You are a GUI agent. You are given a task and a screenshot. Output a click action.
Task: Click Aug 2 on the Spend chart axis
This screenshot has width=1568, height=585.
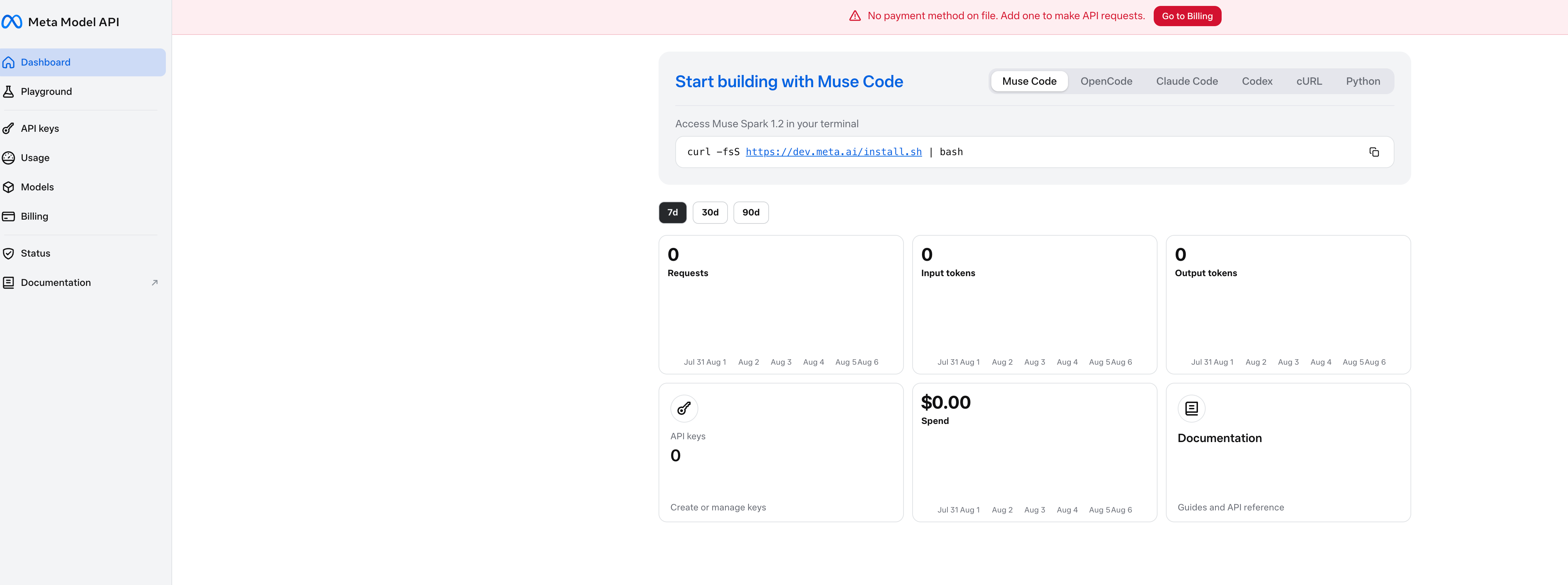pos(1002,510)
